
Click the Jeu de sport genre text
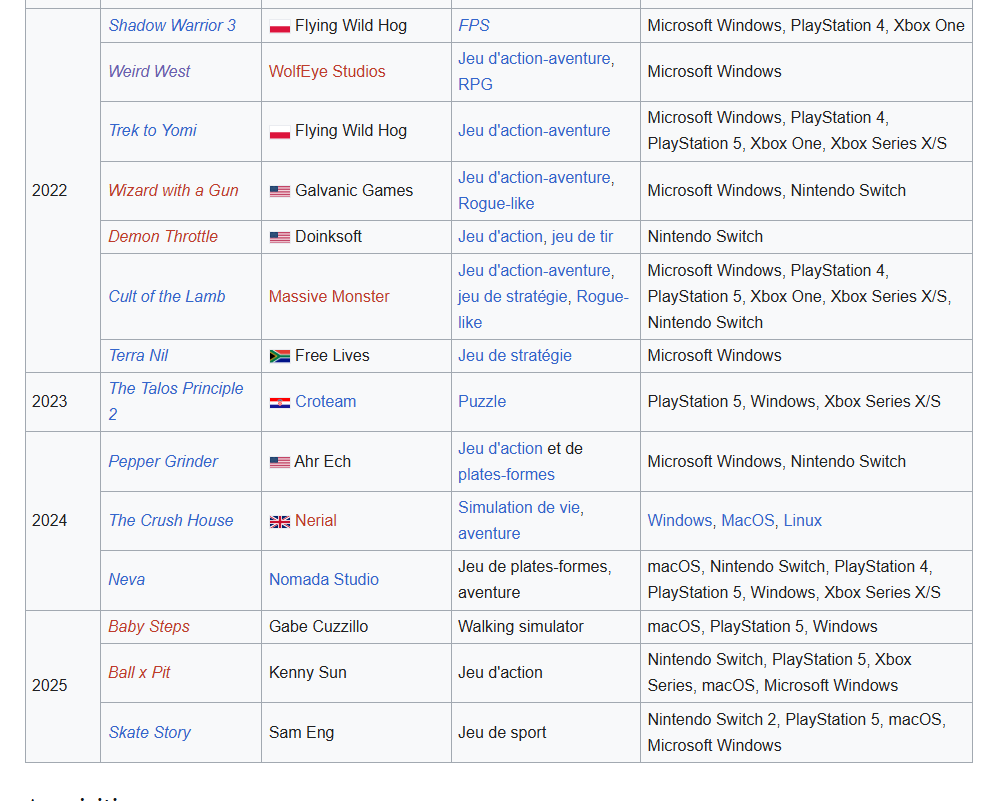502,733
